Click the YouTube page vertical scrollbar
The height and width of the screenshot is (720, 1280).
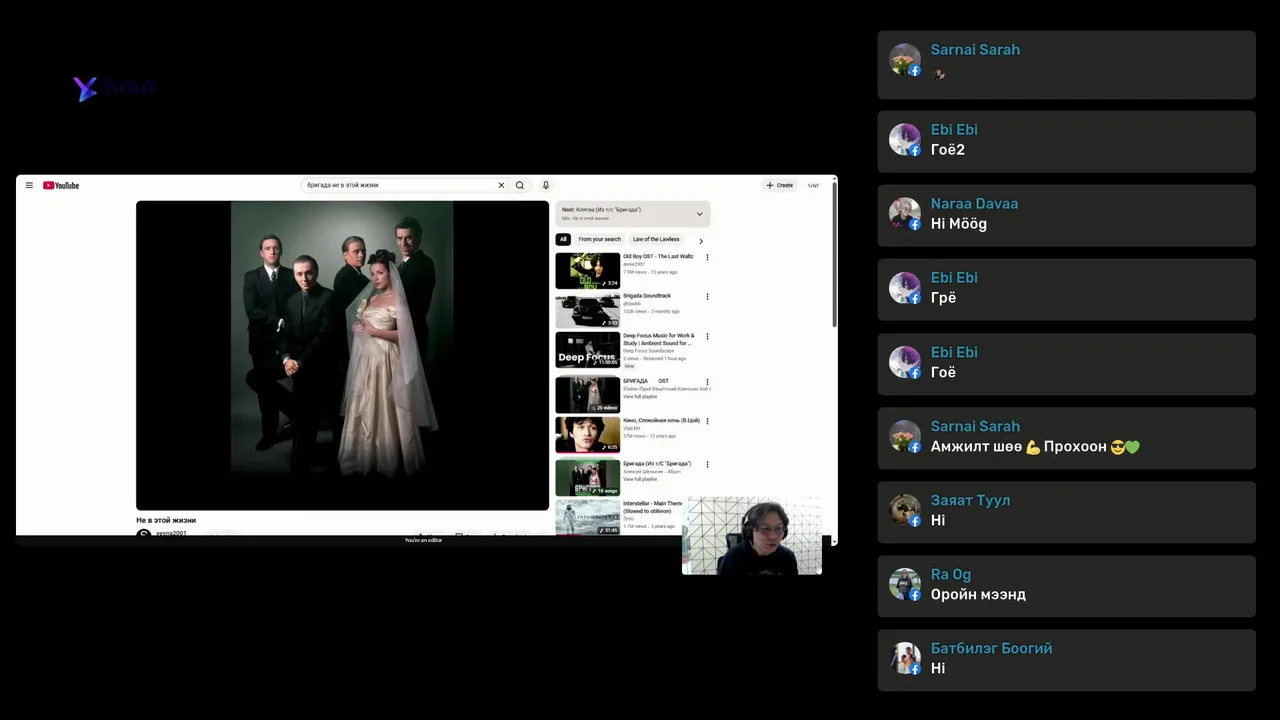coord(834,255)
